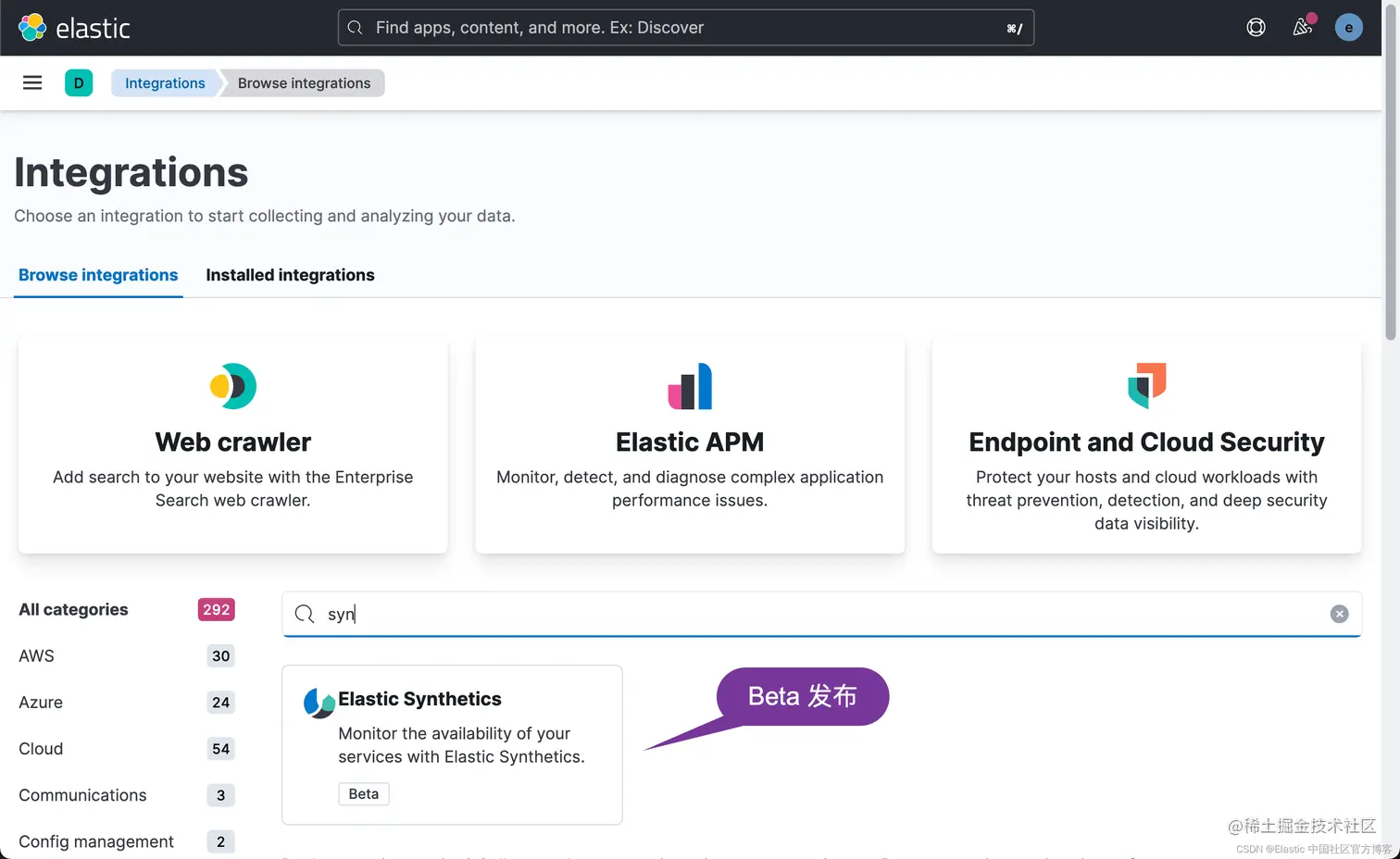Open the Endpoint and Cloud Security card
1400x859 pixels.
click(x=1146, y=445)
